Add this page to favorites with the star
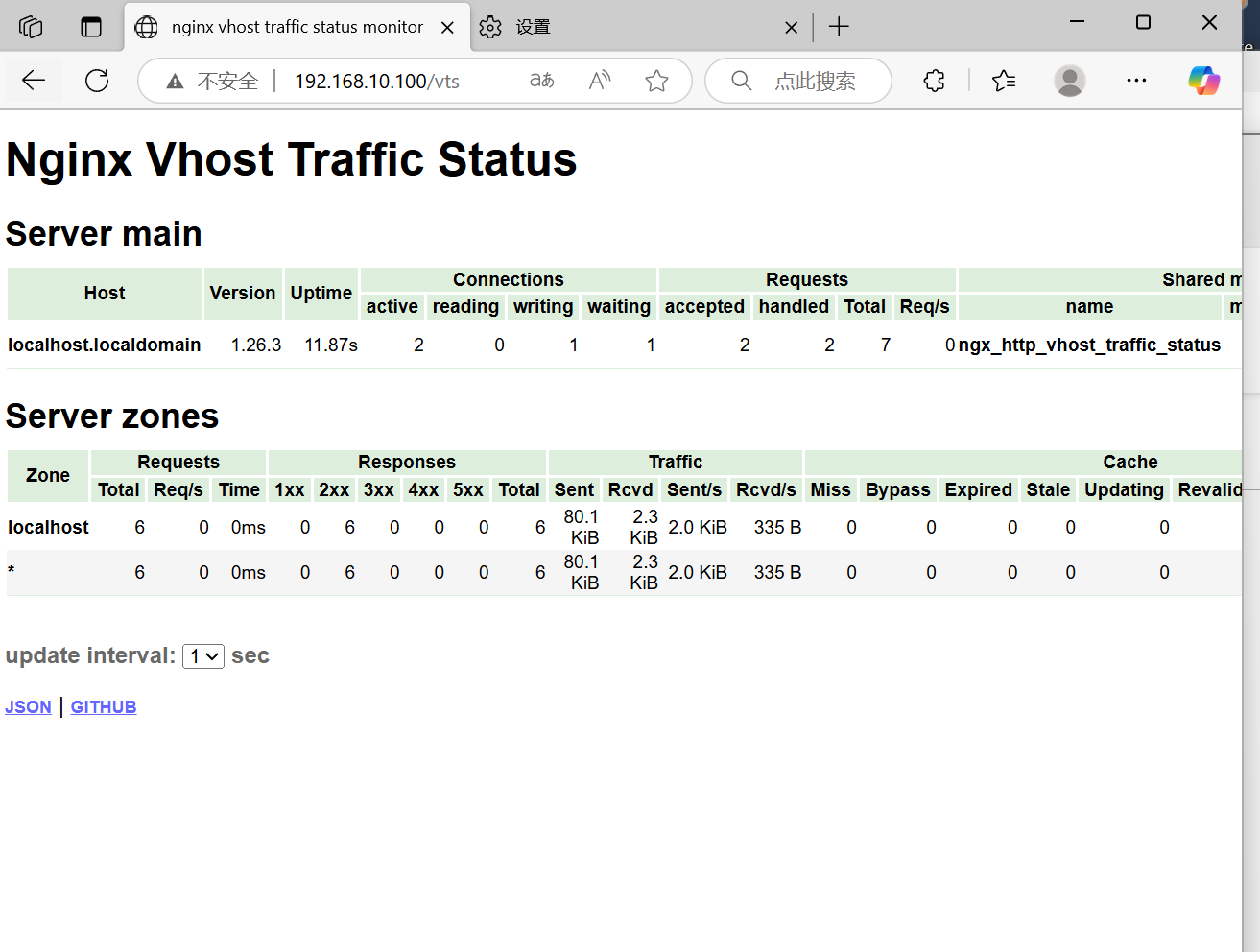Screen dimensions: 1260x952 click(656, 81)
